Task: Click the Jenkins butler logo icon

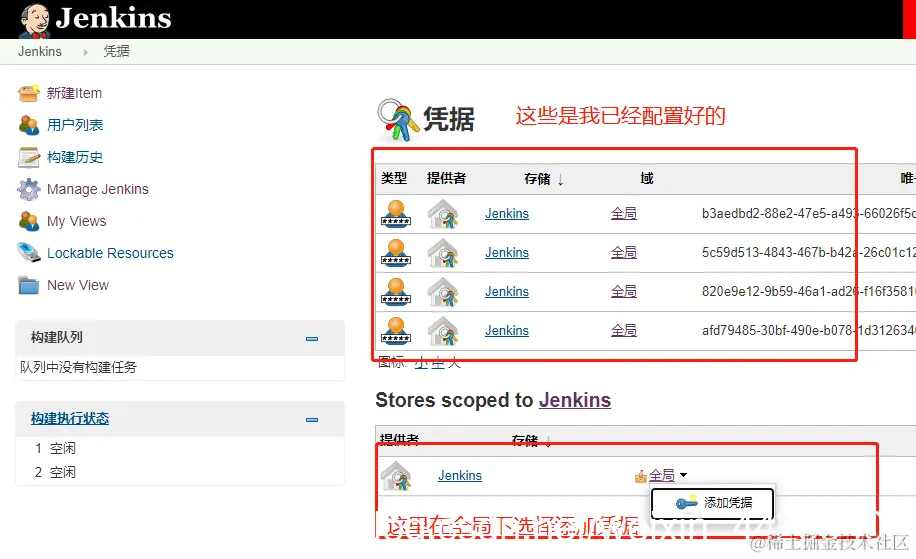Action: coord(34,20)
